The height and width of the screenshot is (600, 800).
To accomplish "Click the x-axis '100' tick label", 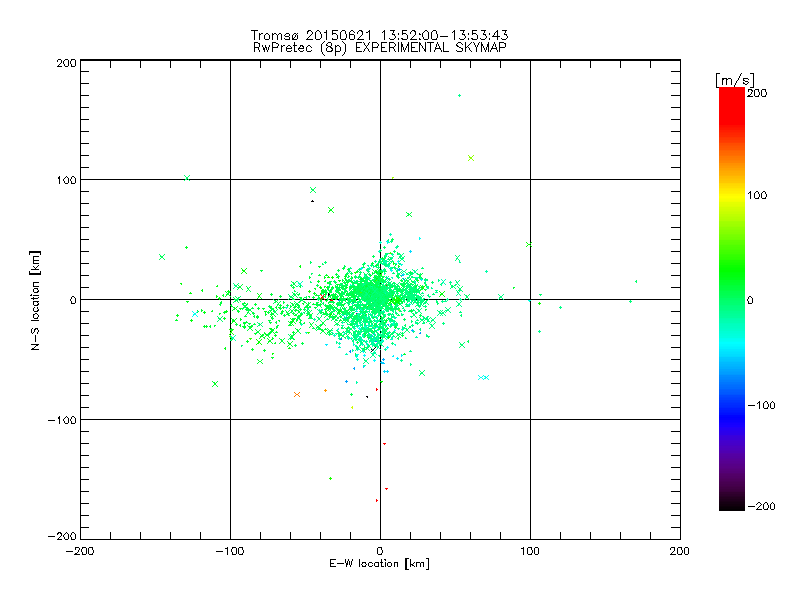I will pyautogui.click(x=530, y=551).
